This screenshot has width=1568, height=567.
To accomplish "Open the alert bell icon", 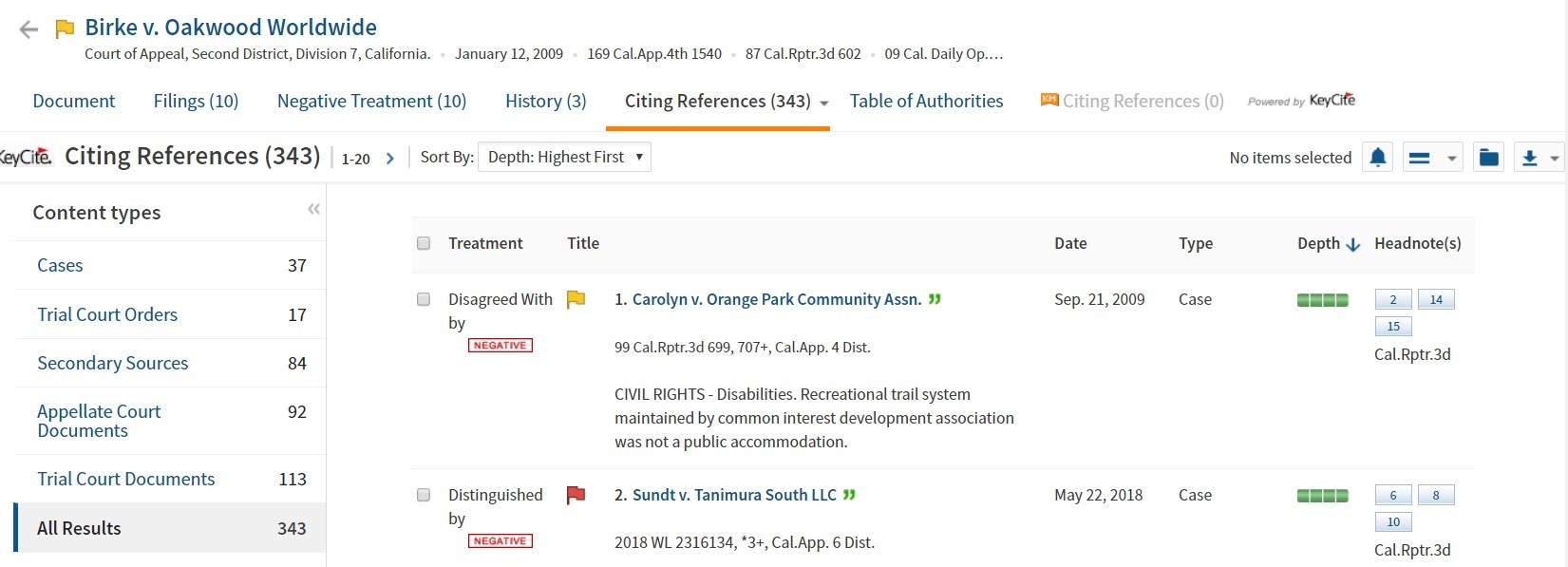I will click(x=1377, y=158).
